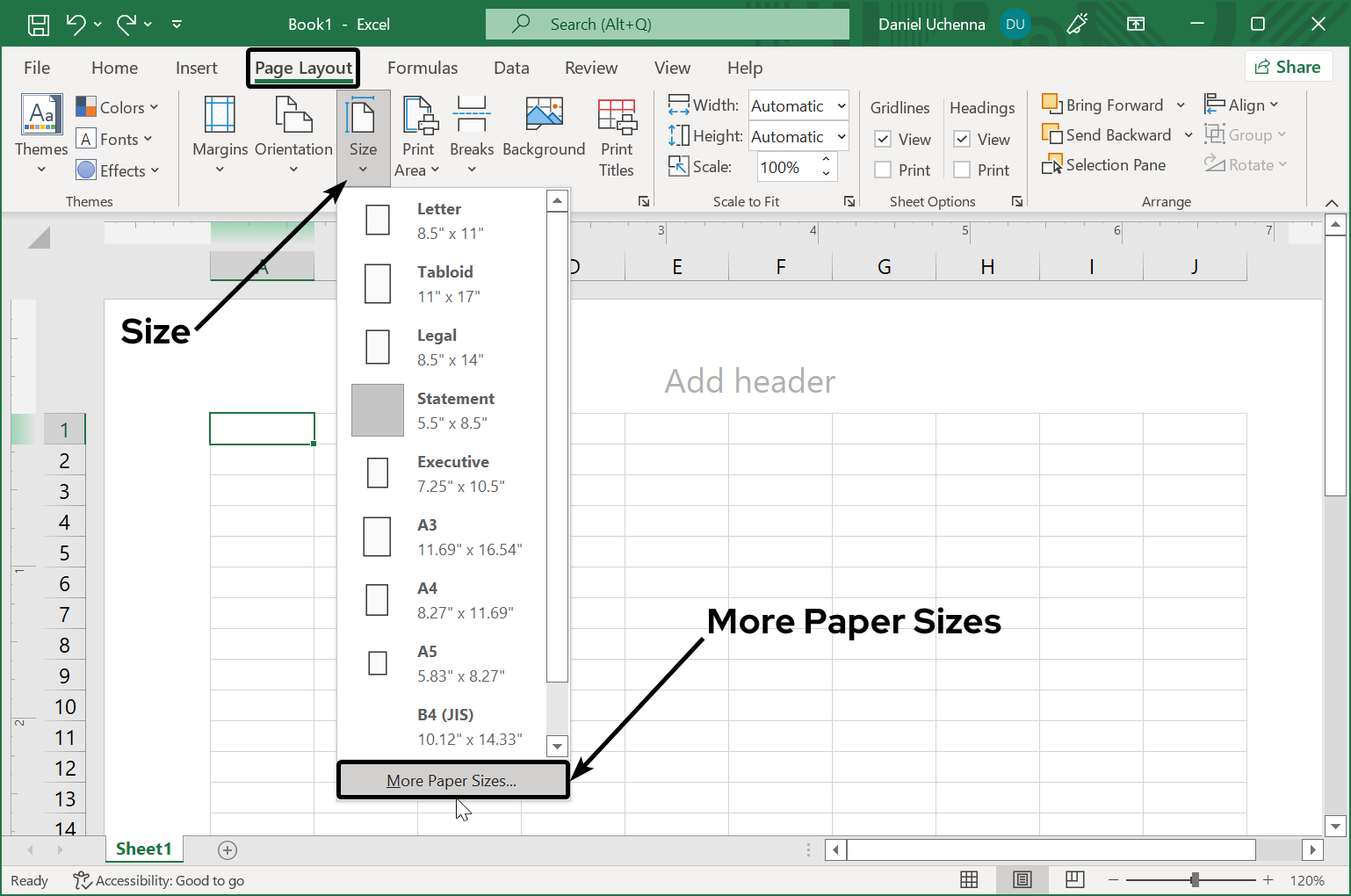Expand the Send Backward options
Image resolution: width=1351 pixels, height=896 pixels.
click(x=1190, y=134)
